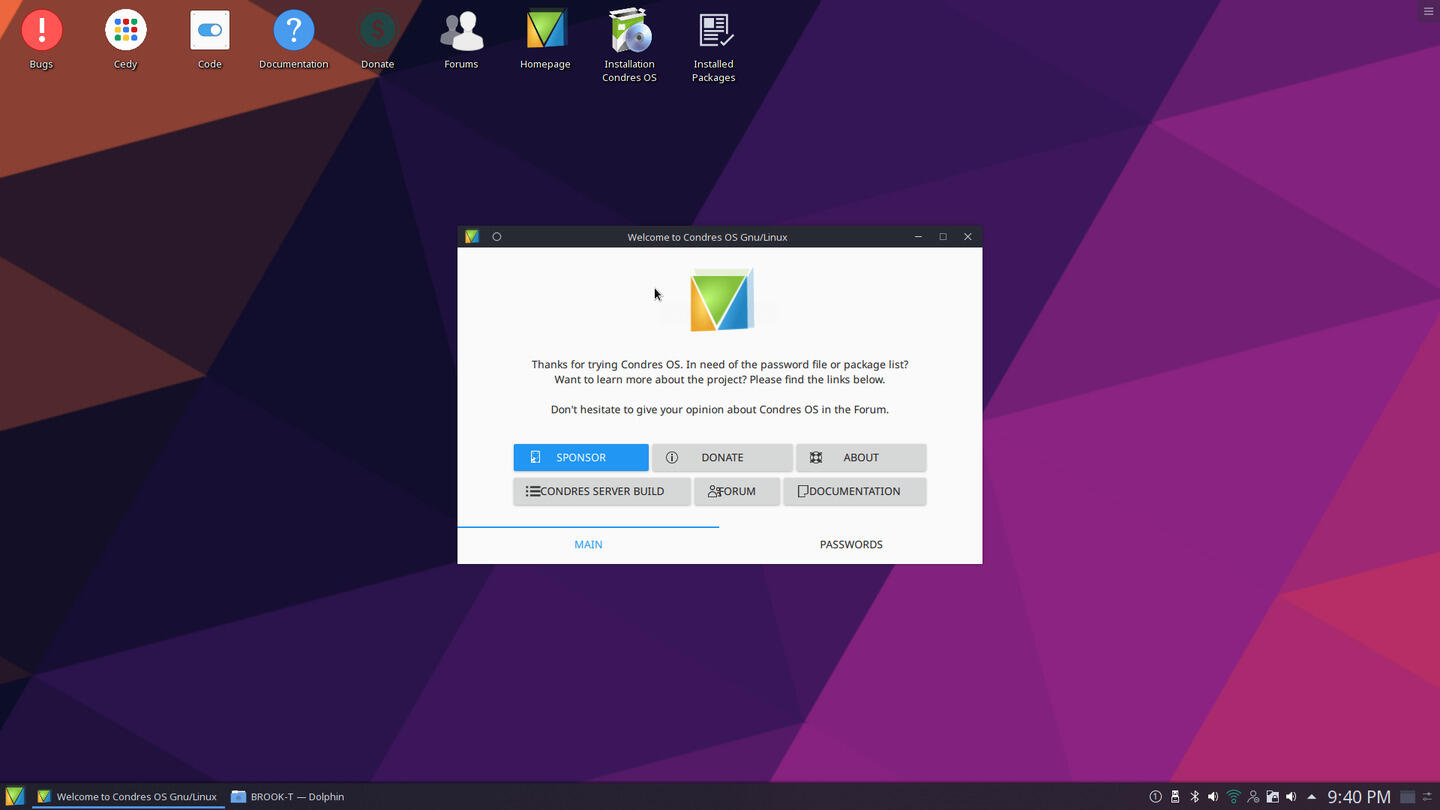Open the notifications tray icon
Image resolution: width=1440 pixels, height=810 pixels.
coord(1155,797)
